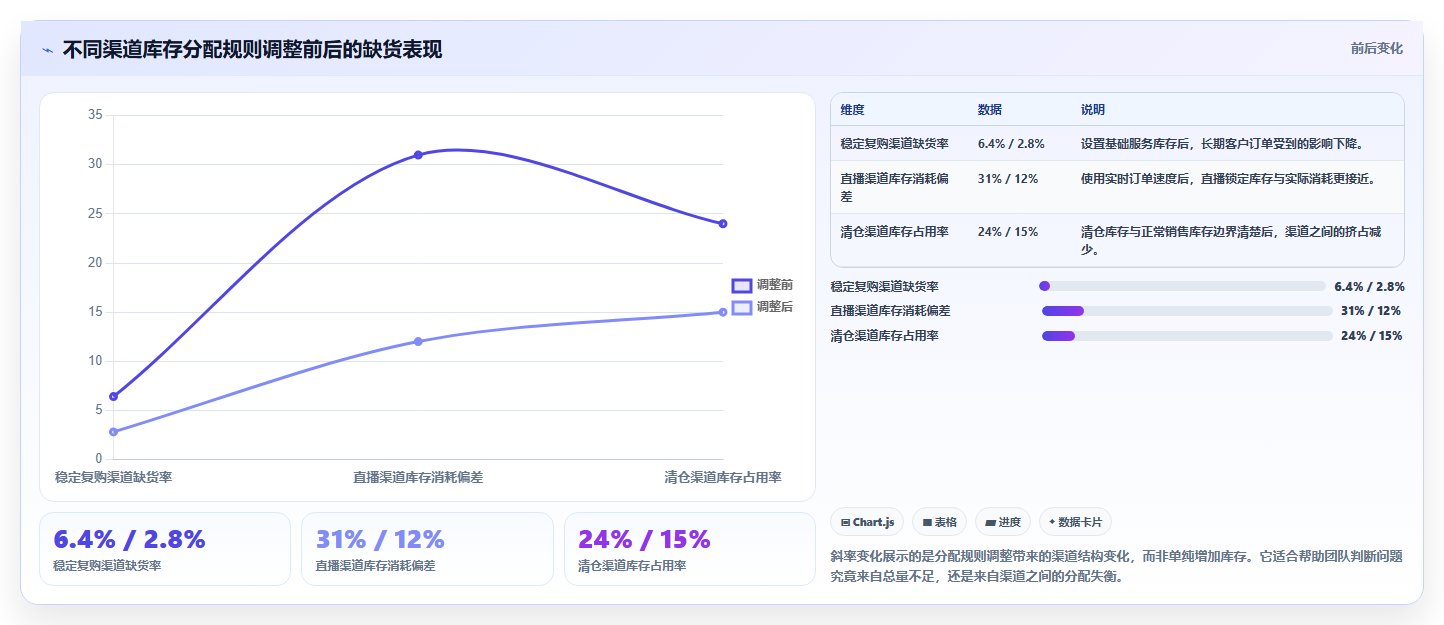The image size is (1444, 625).
Task: Click table value 31% / 12%
Action: [x=1007, y=178]
